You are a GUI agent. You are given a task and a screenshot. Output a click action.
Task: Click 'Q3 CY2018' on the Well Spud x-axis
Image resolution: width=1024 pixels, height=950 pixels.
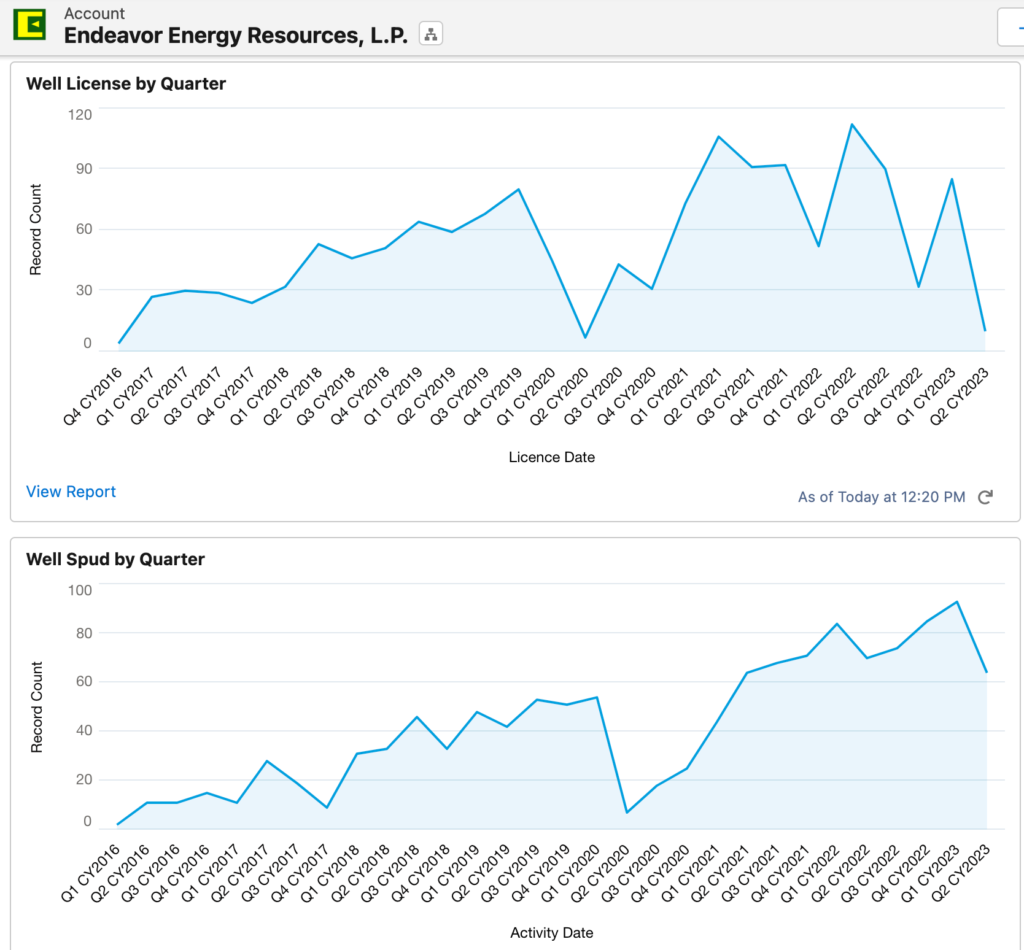[391, 873]
